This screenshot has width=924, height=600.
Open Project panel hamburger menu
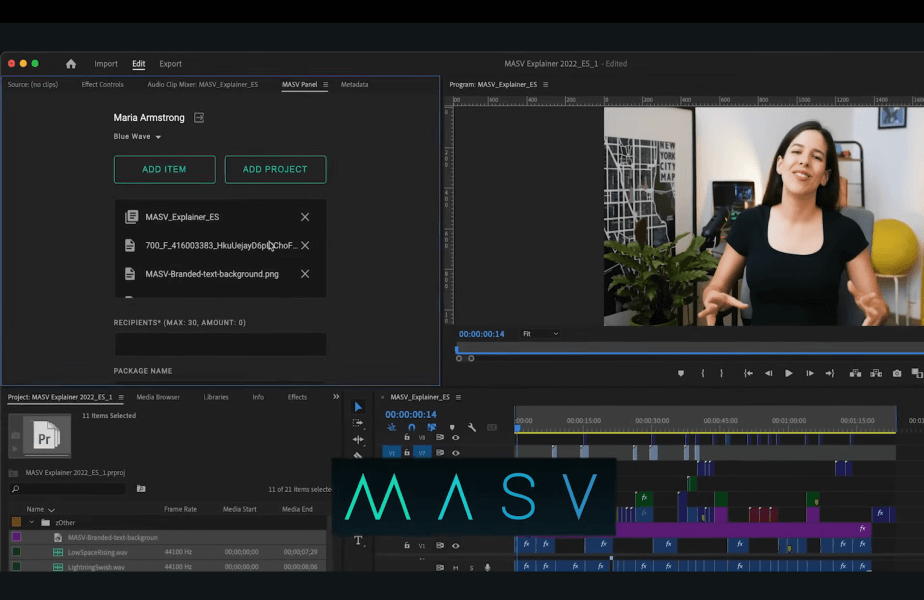pyautogui.click(x=121, y=397)
